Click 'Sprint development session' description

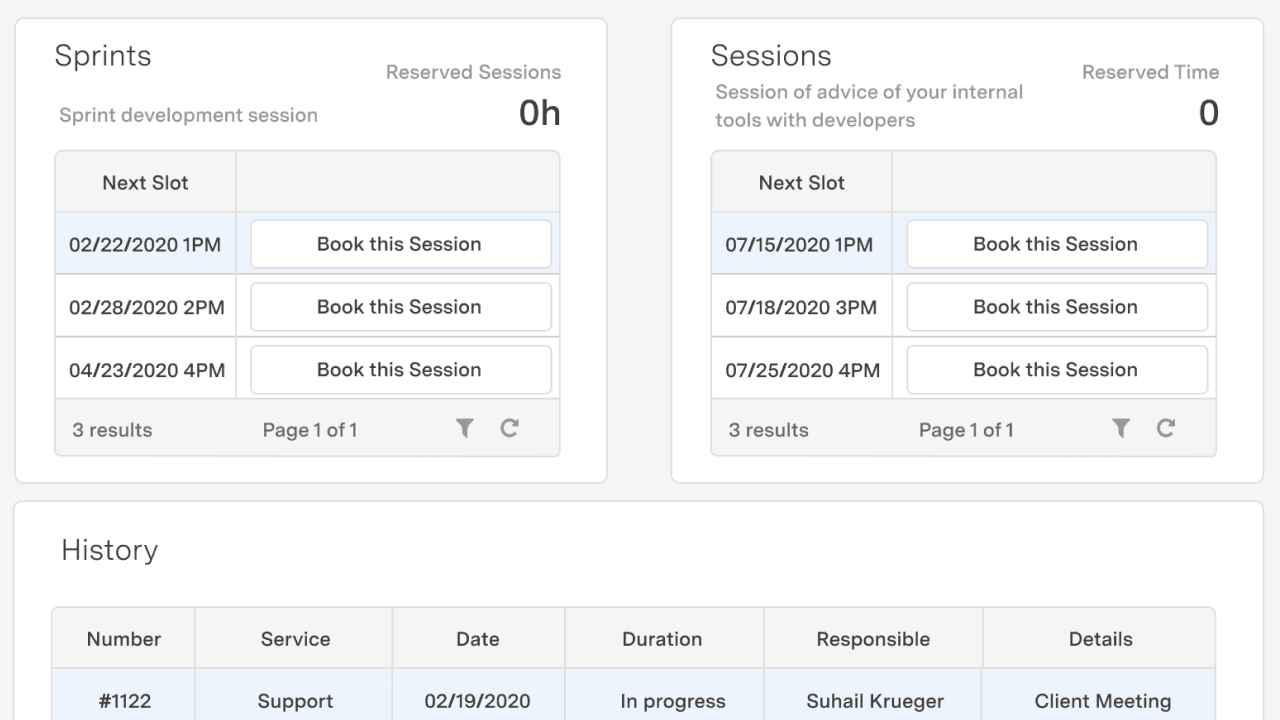(188, 115)
